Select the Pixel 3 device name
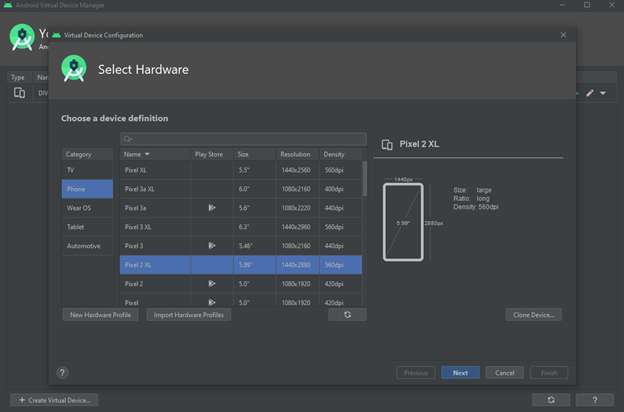 [x=134, y=246]
